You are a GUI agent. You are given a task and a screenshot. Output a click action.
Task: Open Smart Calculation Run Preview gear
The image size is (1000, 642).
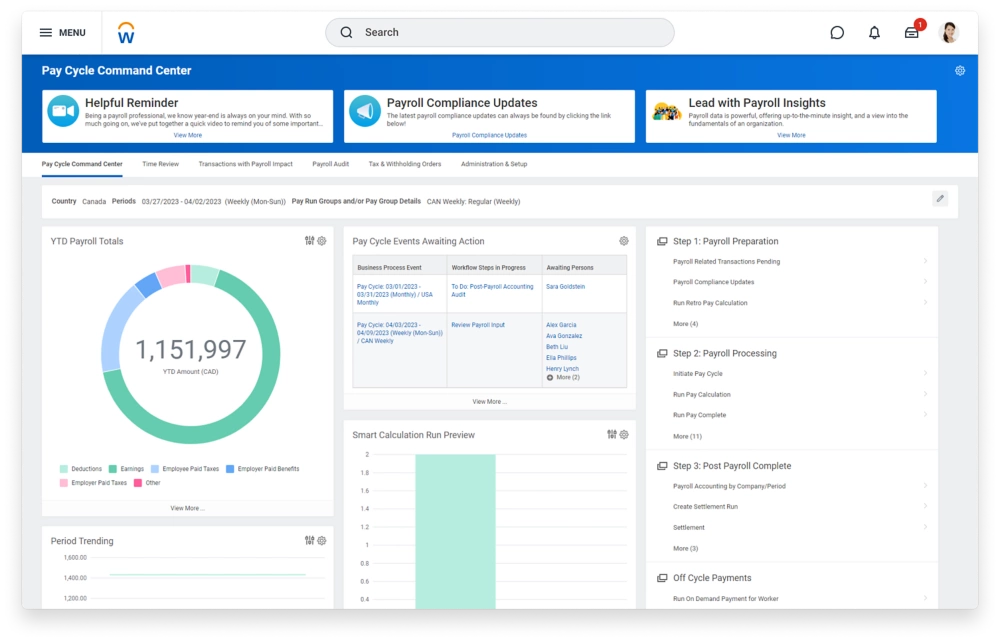pos(624,435)
